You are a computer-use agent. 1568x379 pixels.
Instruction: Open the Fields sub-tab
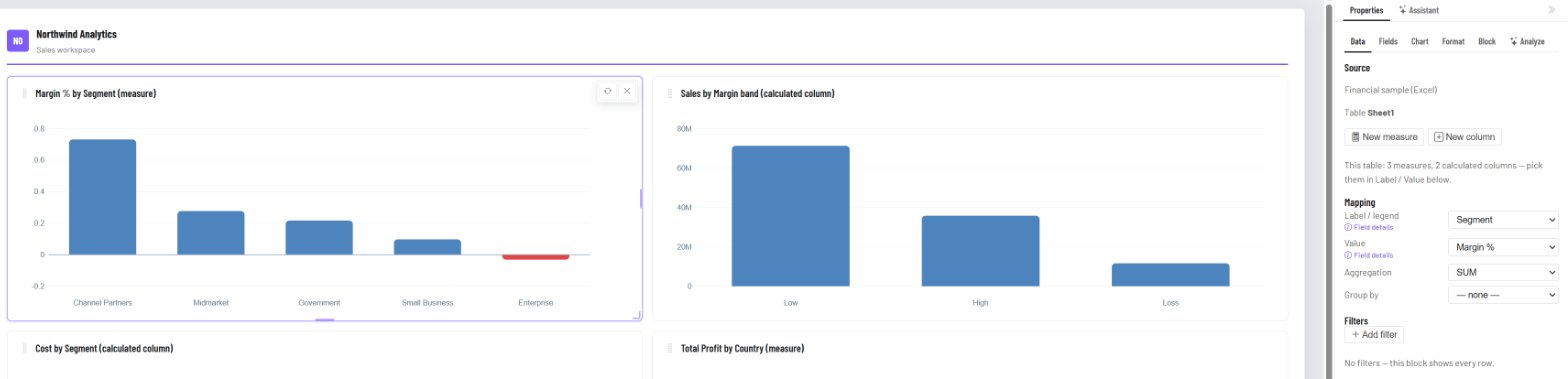1388,41
